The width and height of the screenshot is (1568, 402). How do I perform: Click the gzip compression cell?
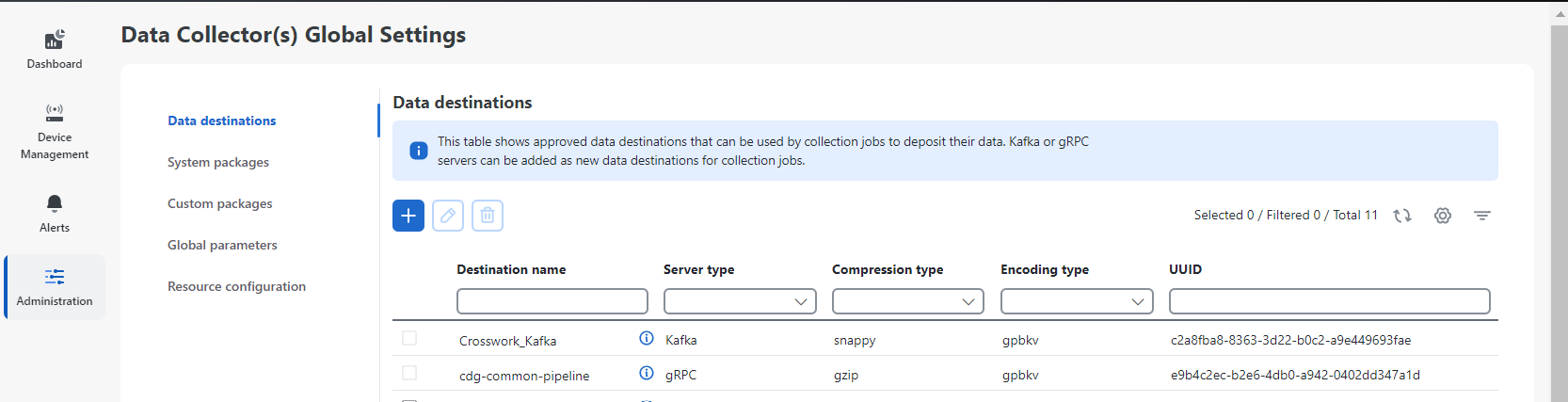(846, 376)
